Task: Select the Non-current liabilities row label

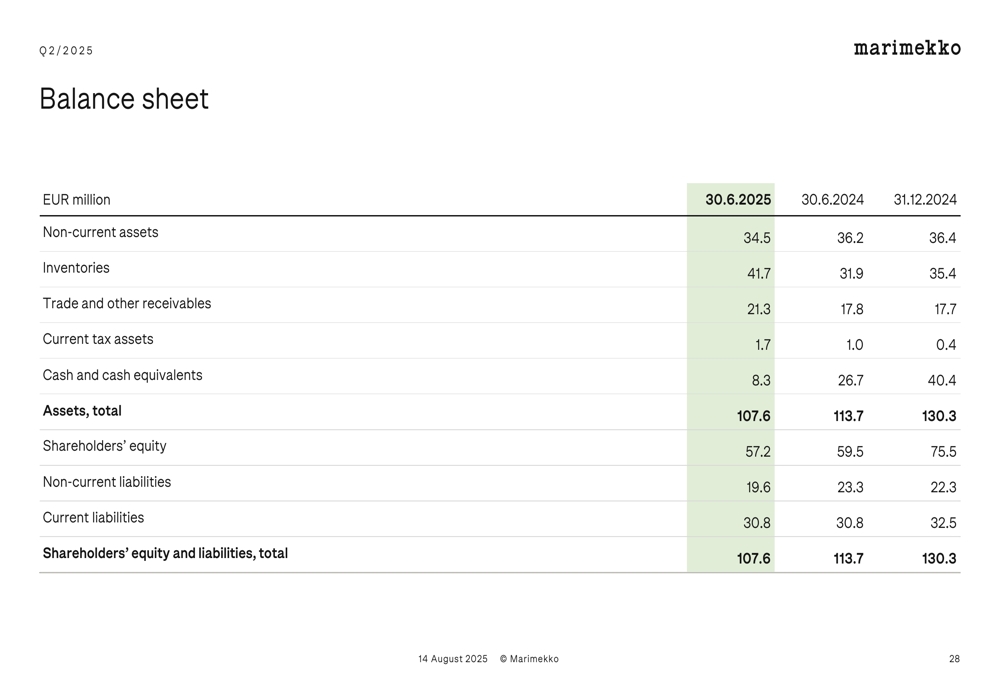Action: (x=107, y=482)
